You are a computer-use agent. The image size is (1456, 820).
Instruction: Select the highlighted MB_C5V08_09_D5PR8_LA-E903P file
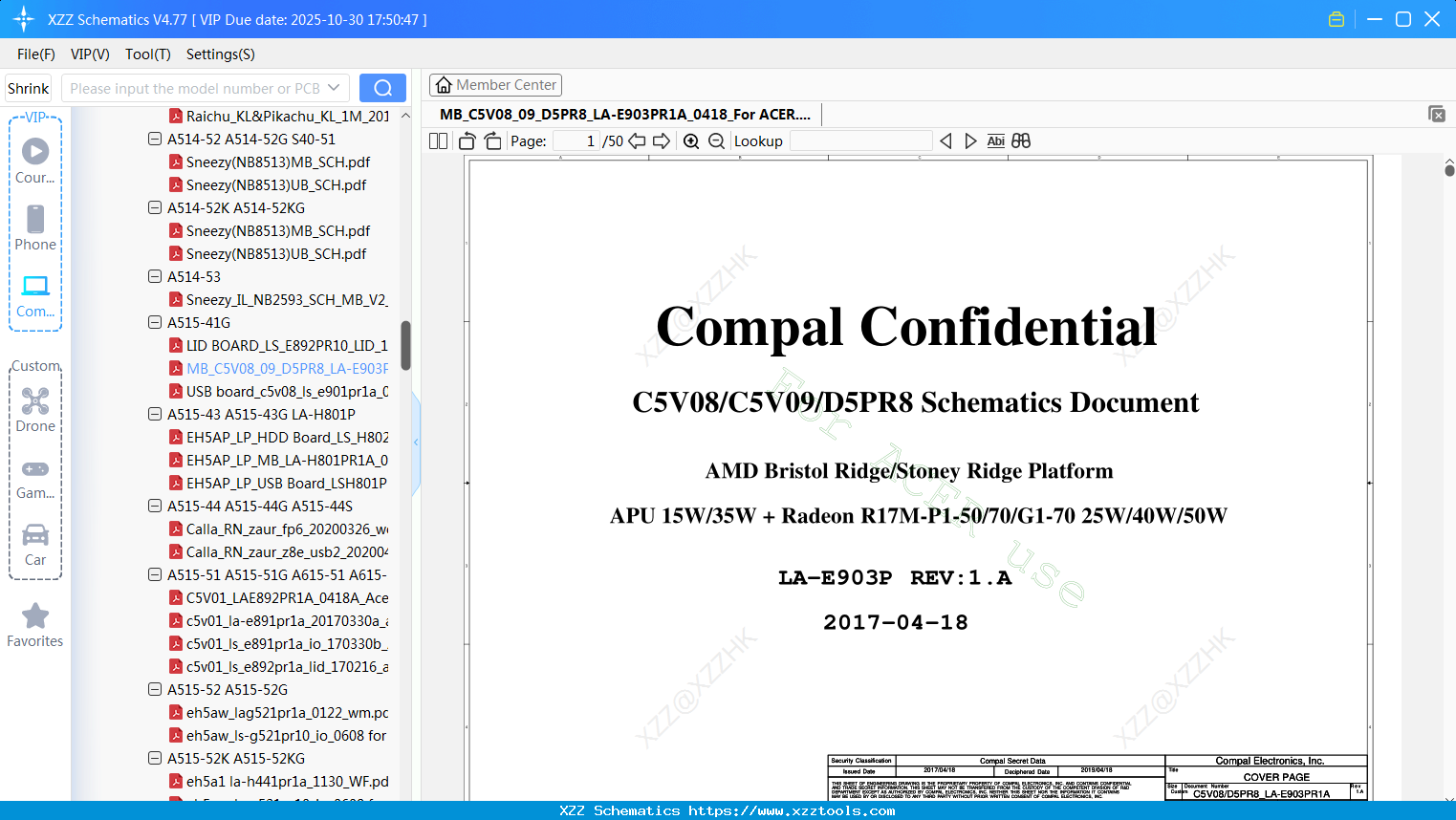pos(278,368)
